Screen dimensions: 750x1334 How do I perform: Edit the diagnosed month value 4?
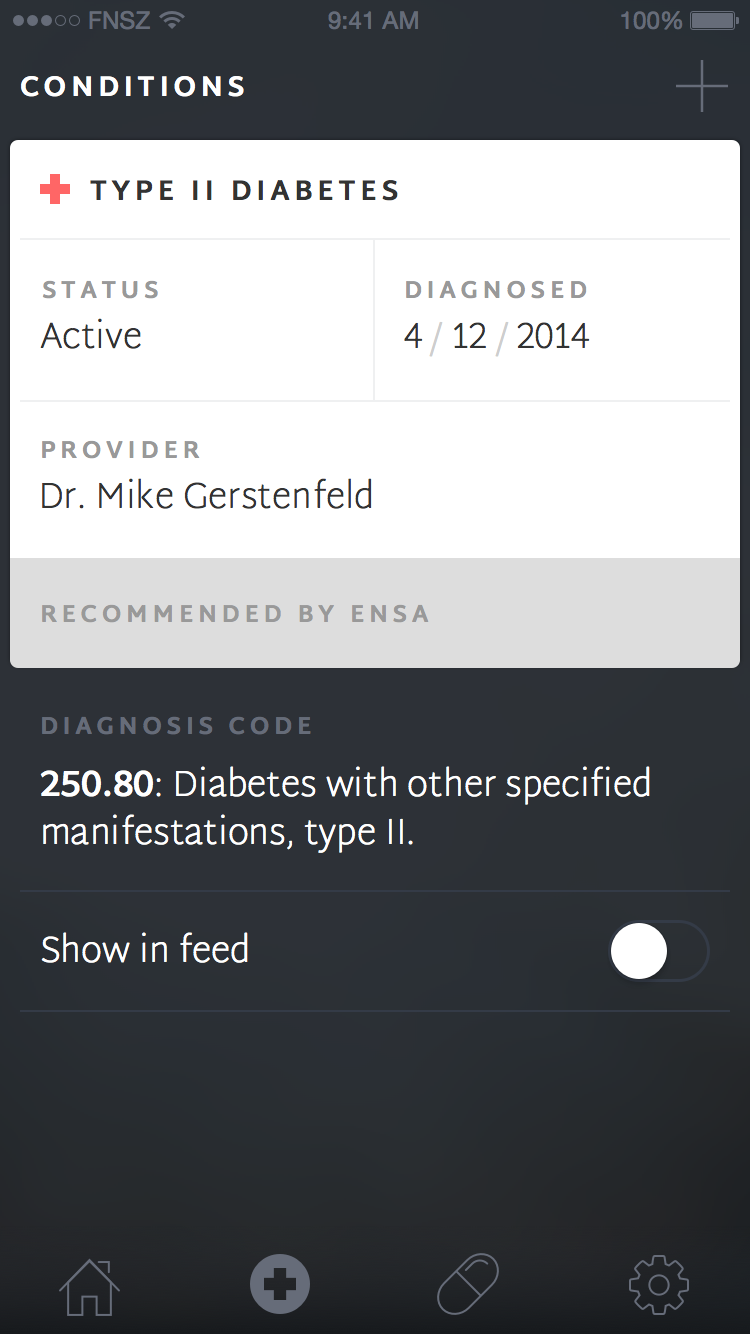pos(413,336)
